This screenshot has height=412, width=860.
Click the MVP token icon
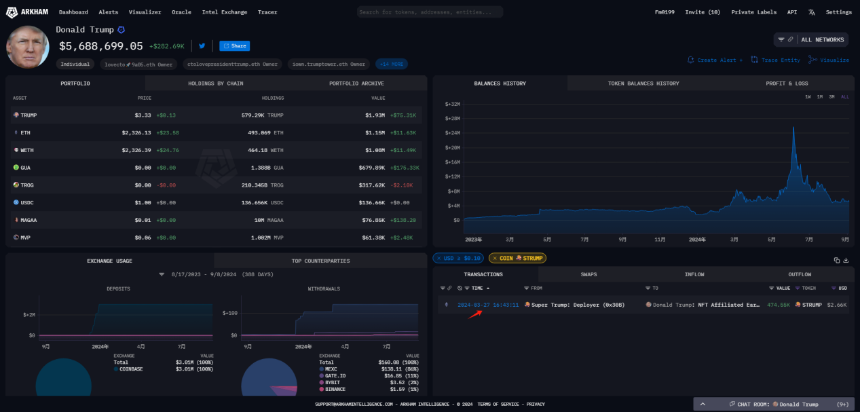[x=15, y=238]
